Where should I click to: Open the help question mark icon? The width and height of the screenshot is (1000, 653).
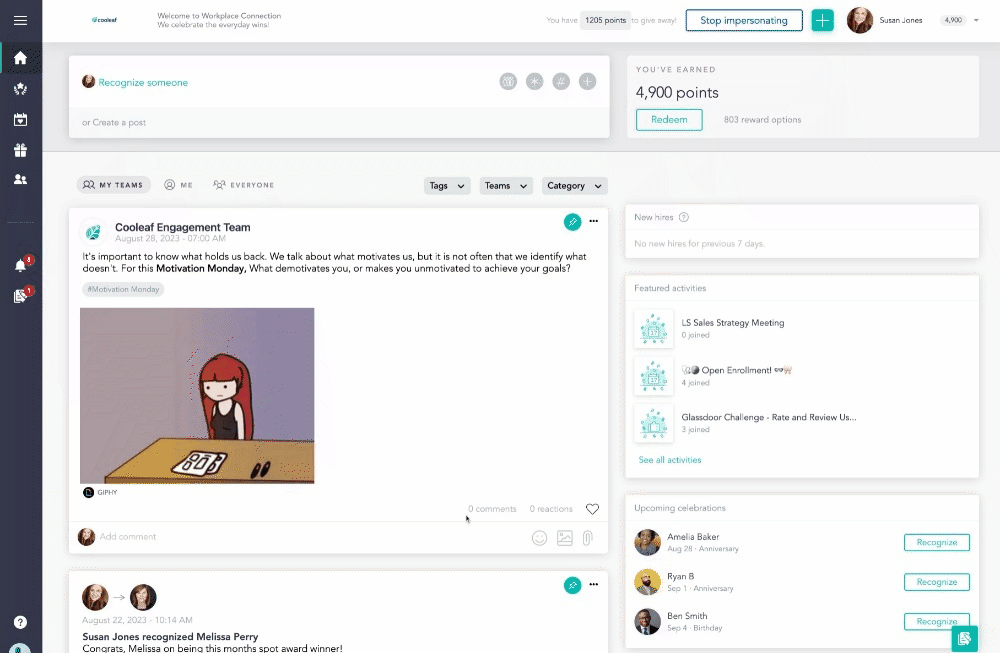20,622
